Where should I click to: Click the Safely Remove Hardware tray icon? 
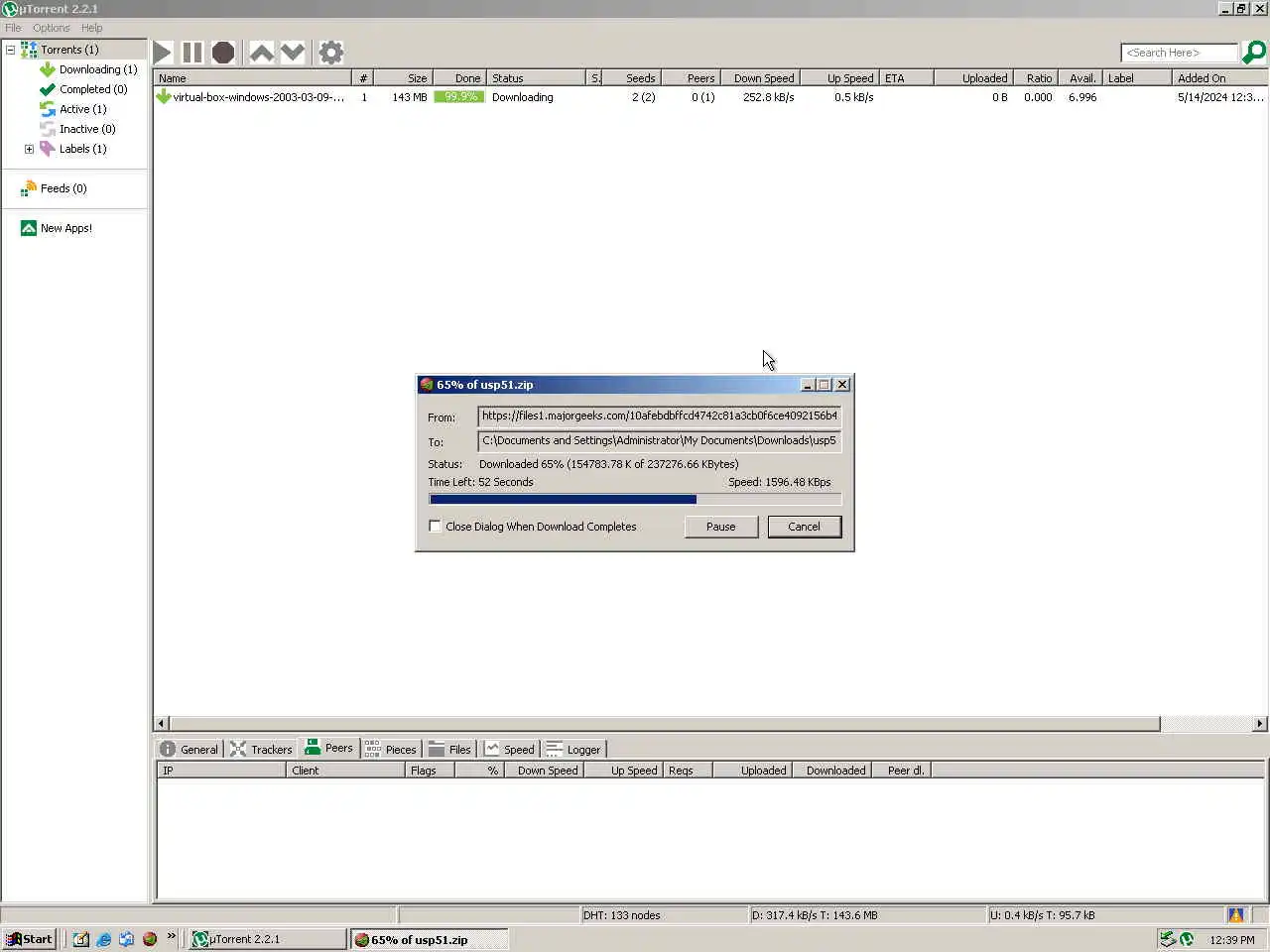pyautogui.click(x=1168, y=939)
